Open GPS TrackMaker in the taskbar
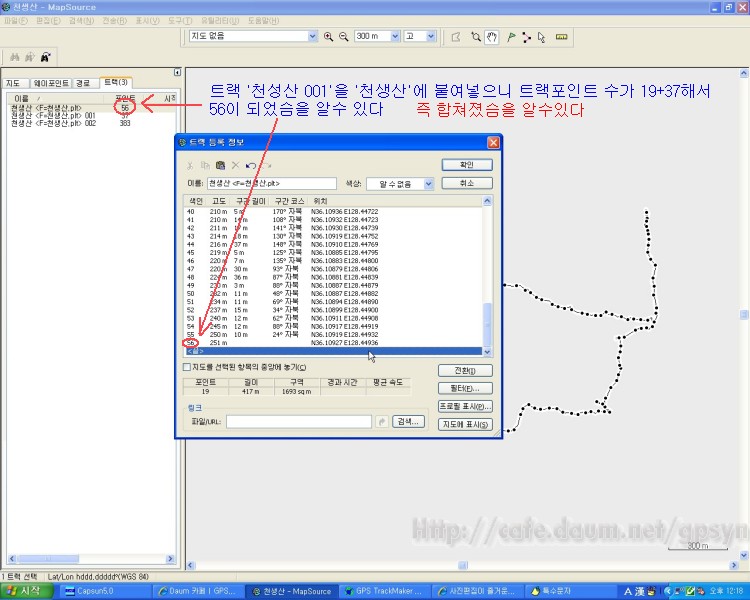Viewport: 750px width, 600px height. [385, 591]
